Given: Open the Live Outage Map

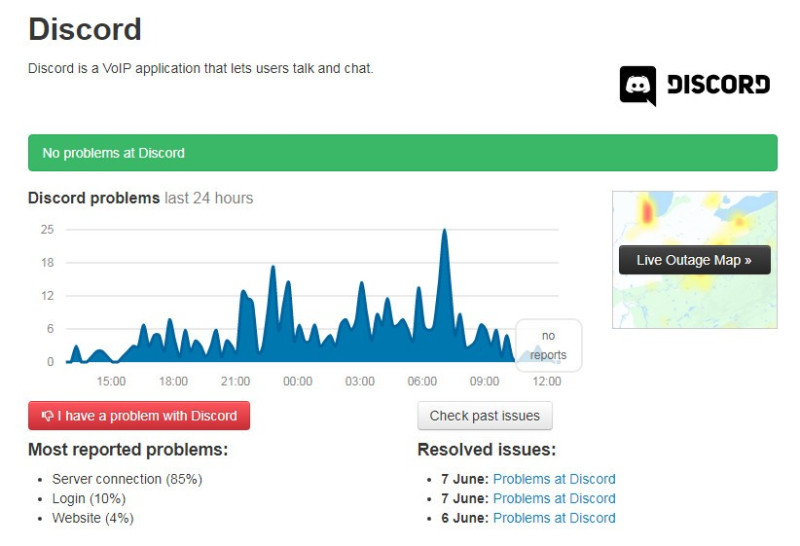Looking at the screenshot, I should [694, 260].
